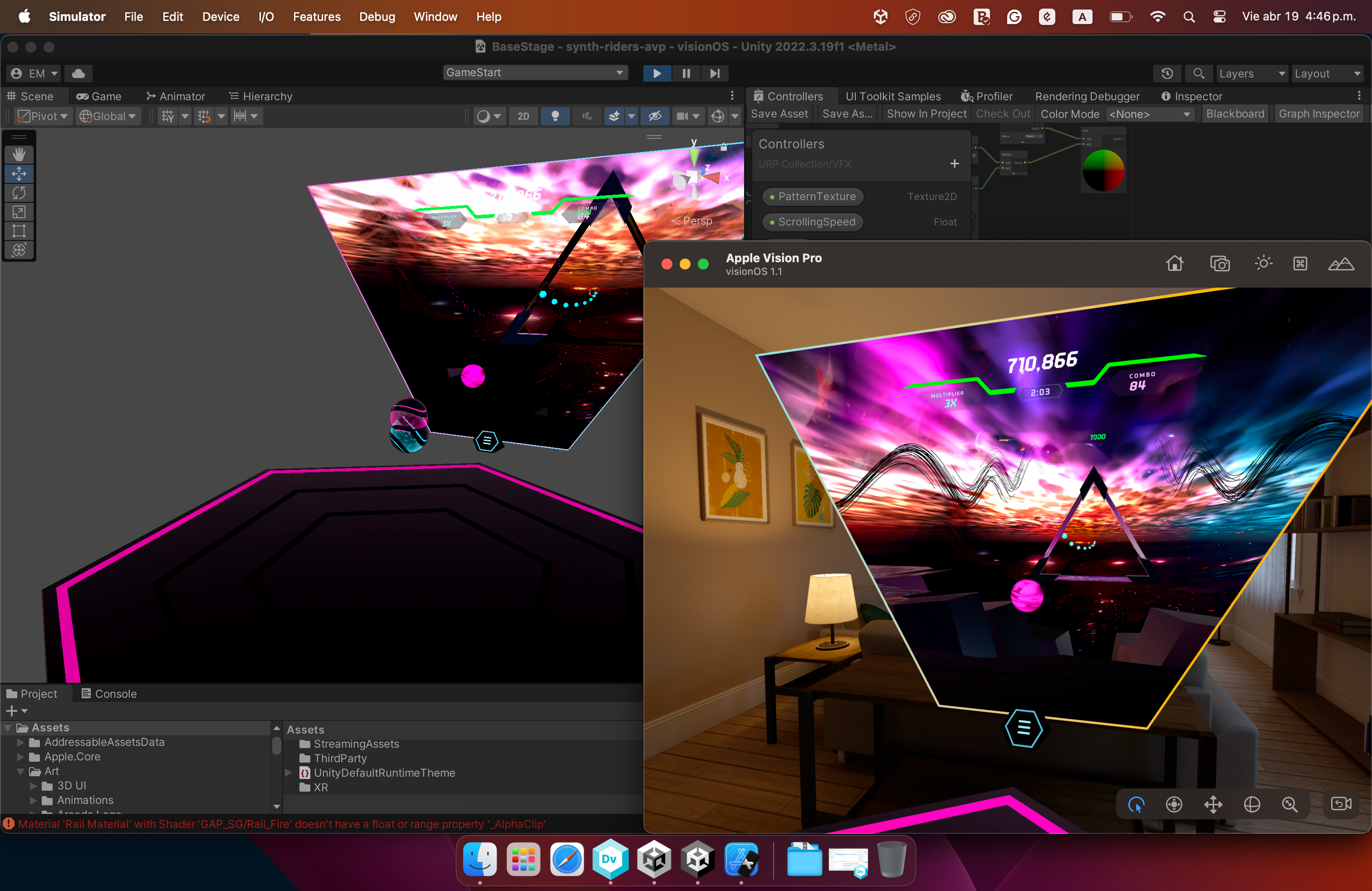Select the PatternTexture property
The height and width of the screenshot is (891, 1372).
813,196
